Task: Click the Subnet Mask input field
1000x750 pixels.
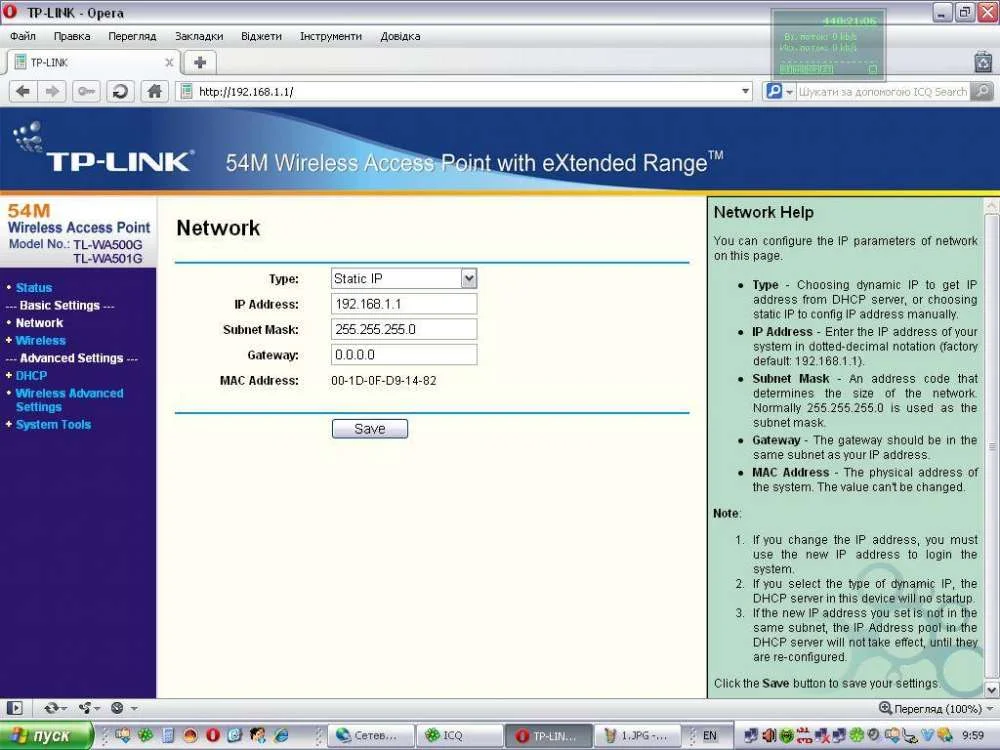Action: [x=404, y=329]
